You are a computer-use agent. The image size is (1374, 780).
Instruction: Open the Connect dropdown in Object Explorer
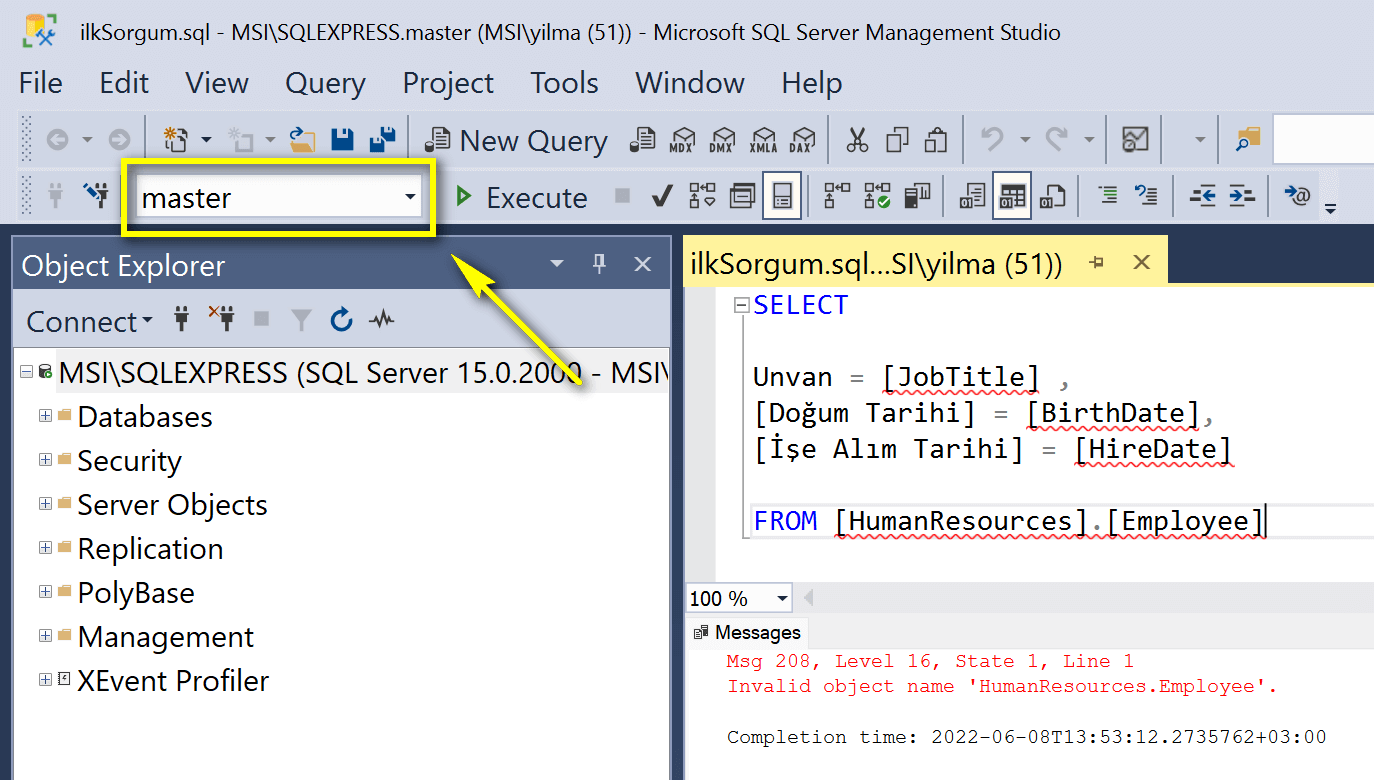coord(90,321)
